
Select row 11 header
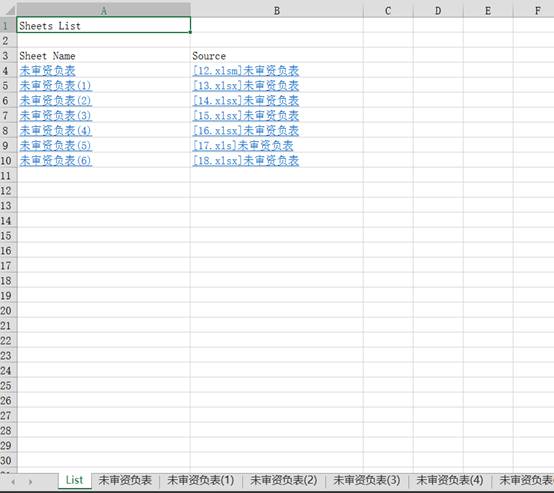[x=8, y=175]
